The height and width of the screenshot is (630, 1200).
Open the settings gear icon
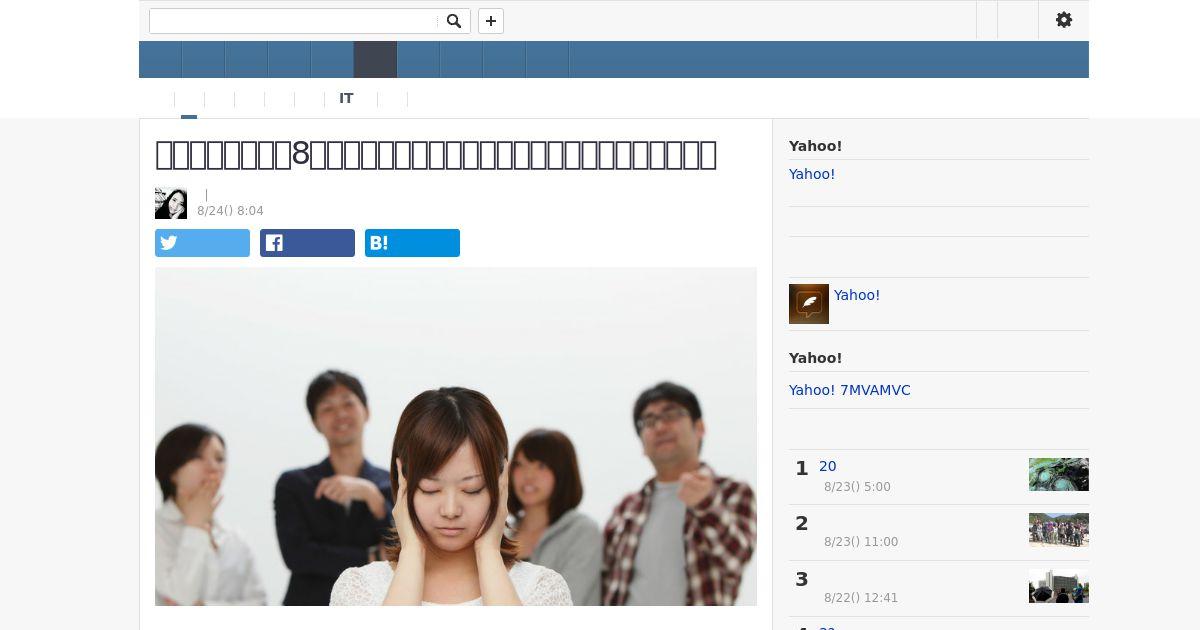[x=1064, y=20]
